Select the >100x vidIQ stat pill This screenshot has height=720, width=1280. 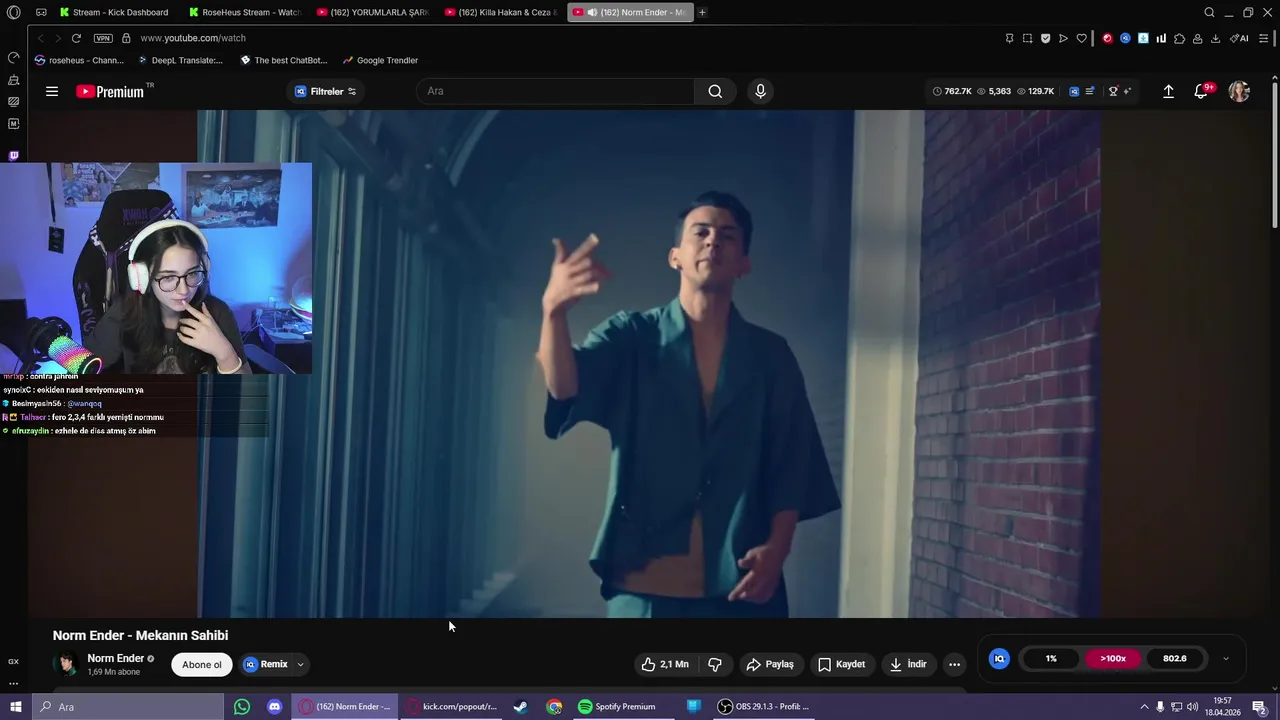tap(1113, 659)
